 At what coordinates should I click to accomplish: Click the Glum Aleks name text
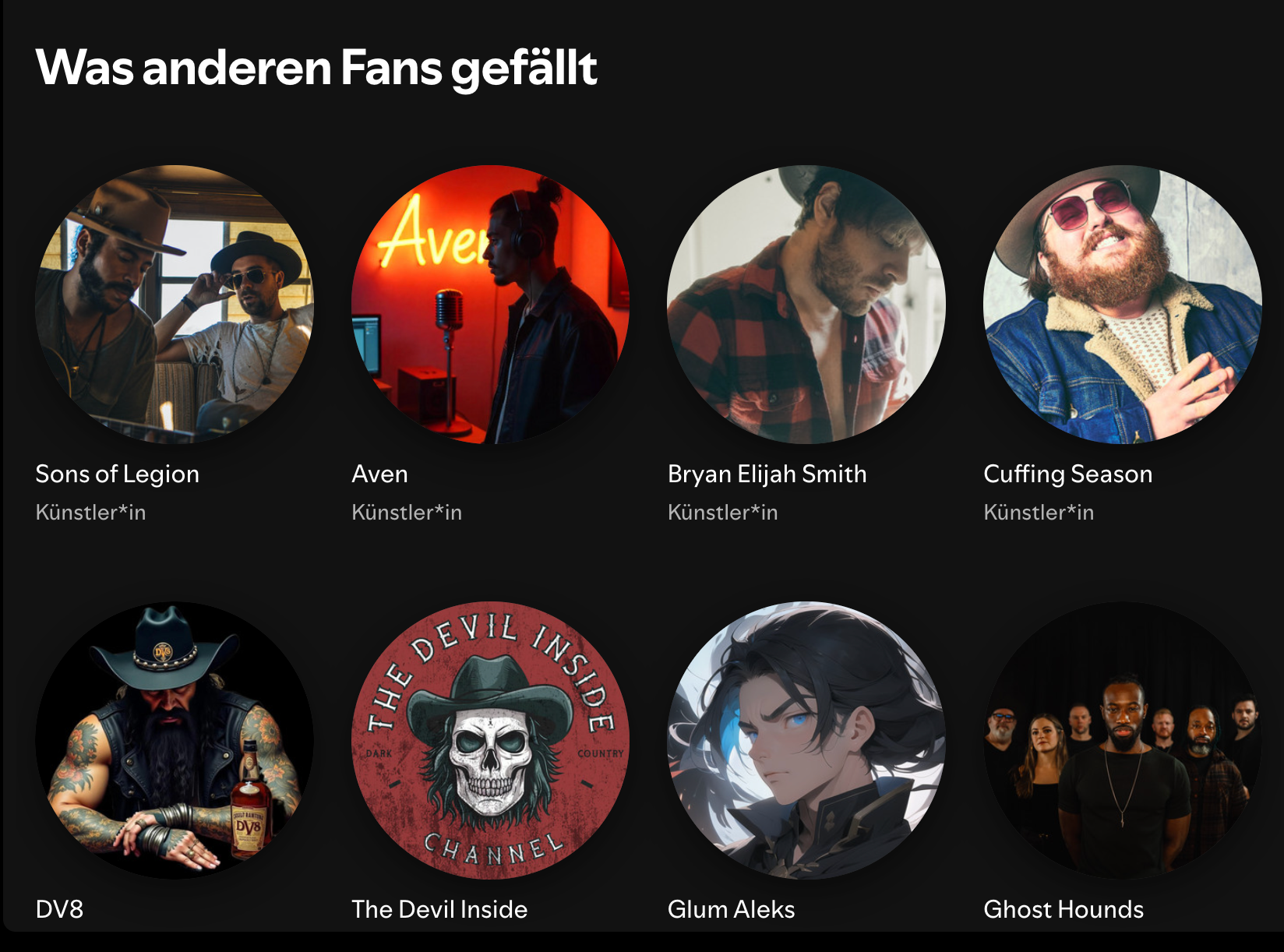coord(731,909)
